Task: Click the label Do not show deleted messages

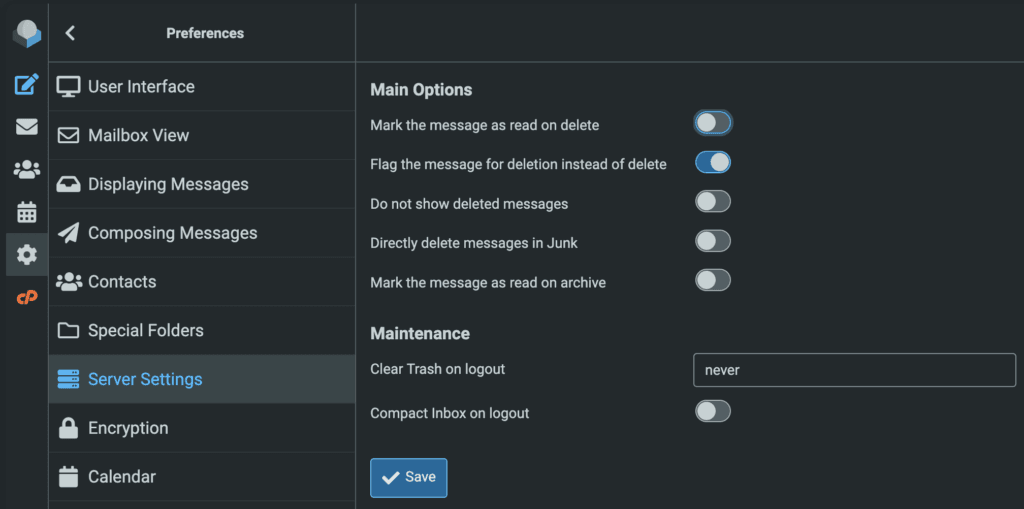Action: (469, 204)
